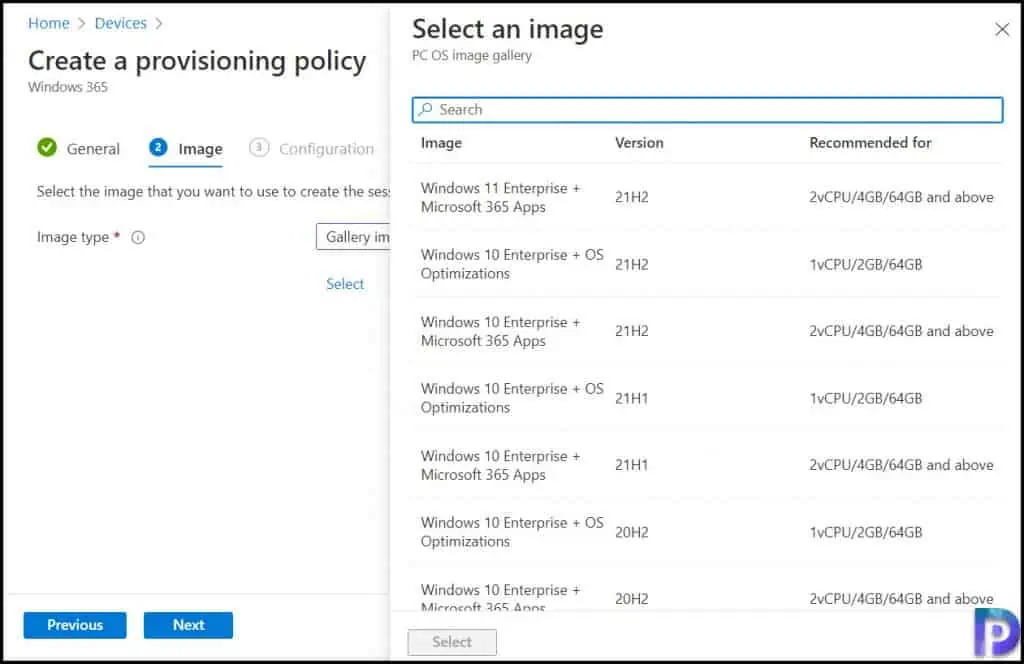1024x664 pixels.
Task: Close the Select an image panel
Action: click(1002, 29)
